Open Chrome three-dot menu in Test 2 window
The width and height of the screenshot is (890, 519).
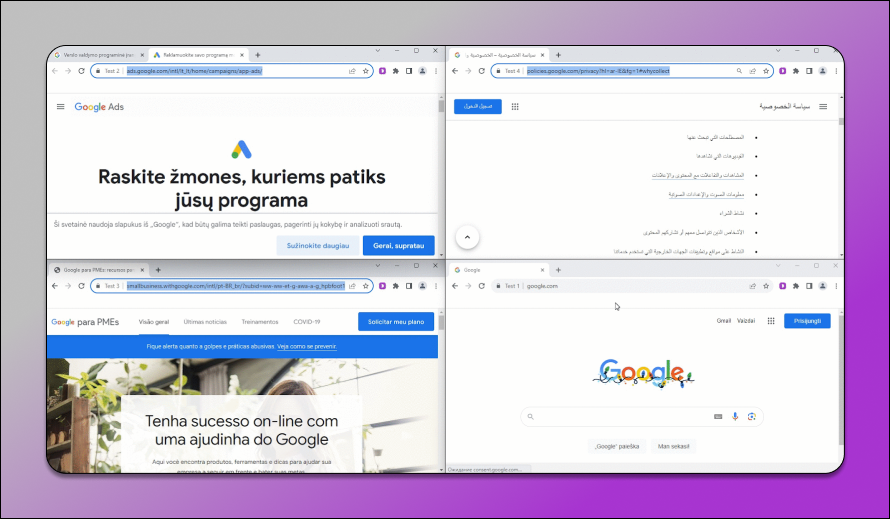(436, 71)
